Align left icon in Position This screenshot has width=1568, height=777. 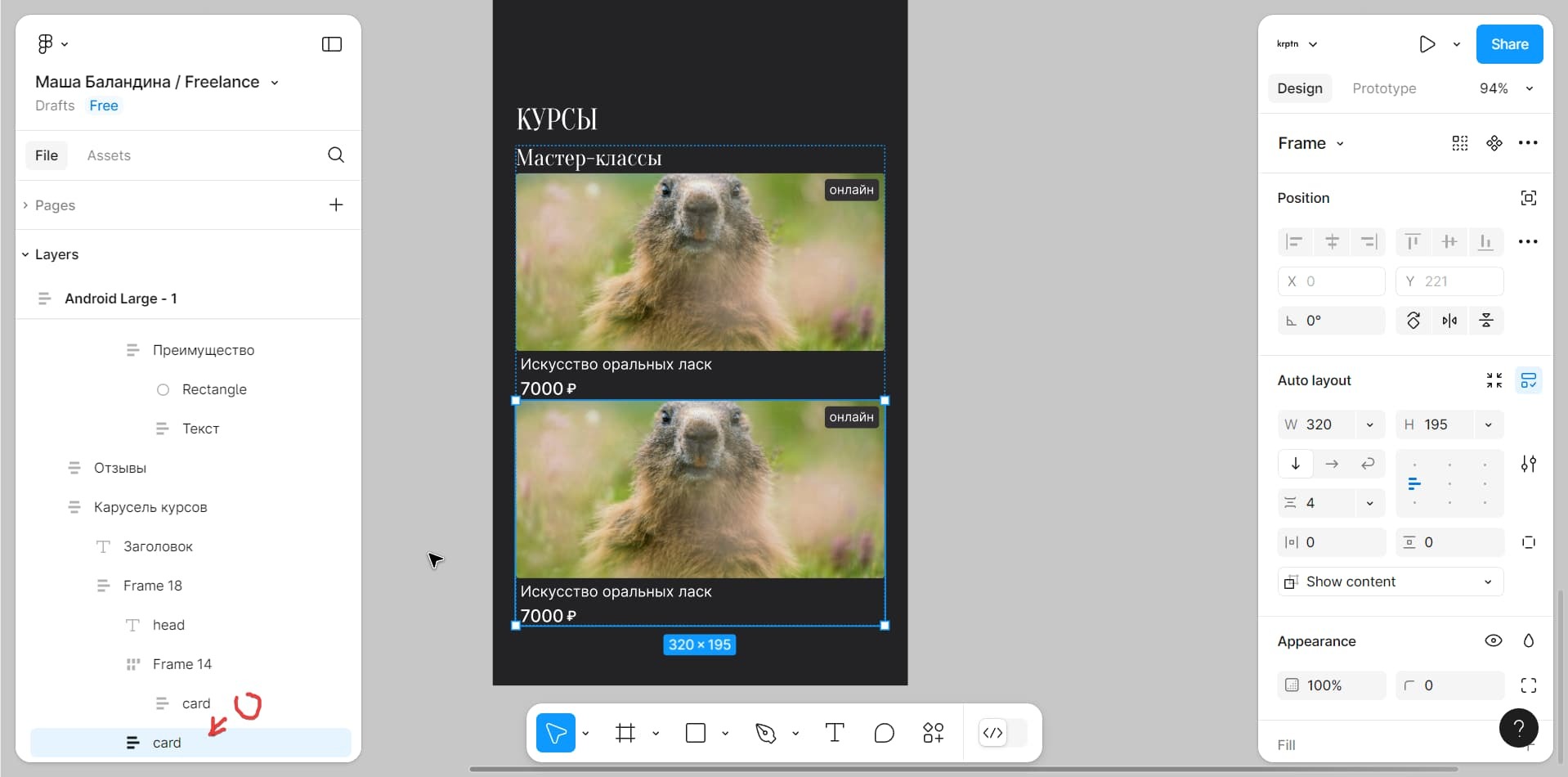pyautogui.click(x=1294, y=241)
